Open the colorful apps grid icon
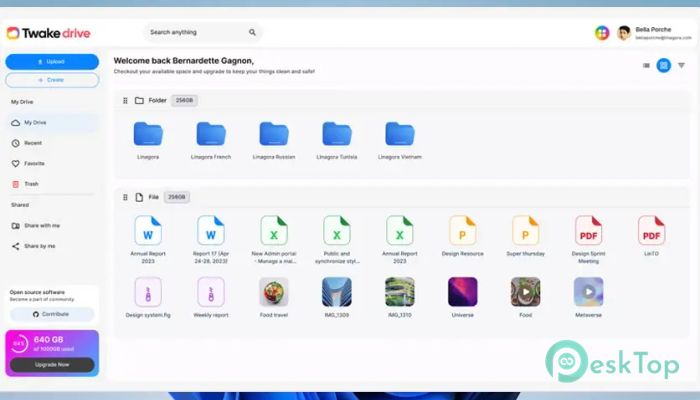Image resolution: width=700 pixels, height=400 pixels. (x=602, y=33)
